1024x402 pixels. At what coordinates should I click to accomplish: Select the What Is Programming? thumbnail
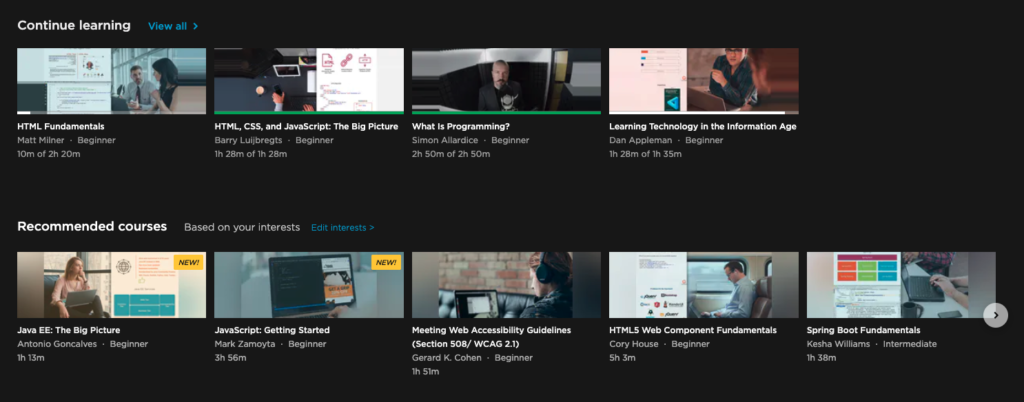tap(506, 80)
